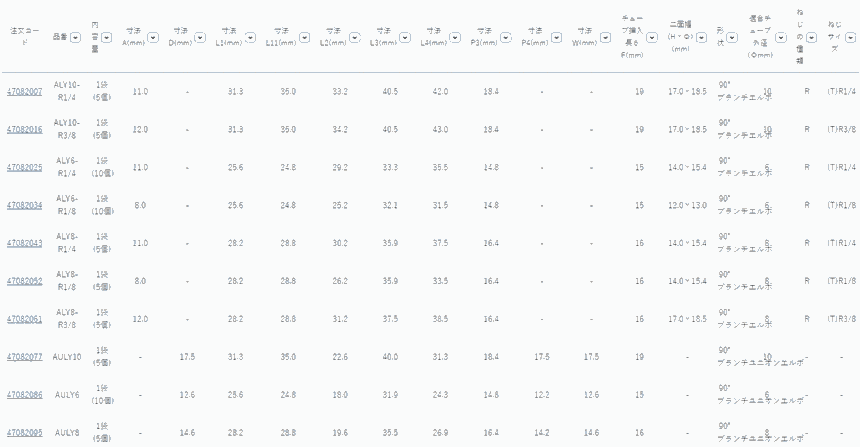Open the 品番 column filter dropdown
The height and width of the screenshot is (447, 860).
click(x=76, y=37)
